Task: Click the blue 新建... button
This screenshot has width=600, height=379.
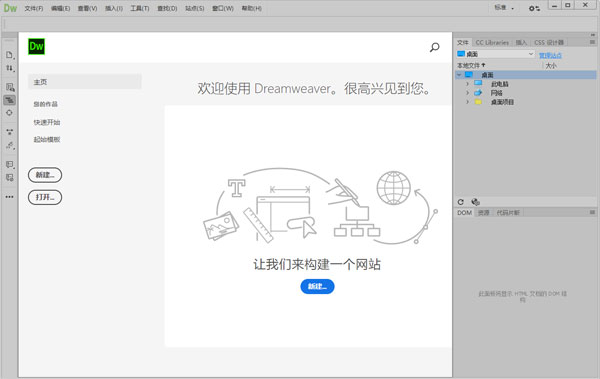Action: click(x=317, y=286)
